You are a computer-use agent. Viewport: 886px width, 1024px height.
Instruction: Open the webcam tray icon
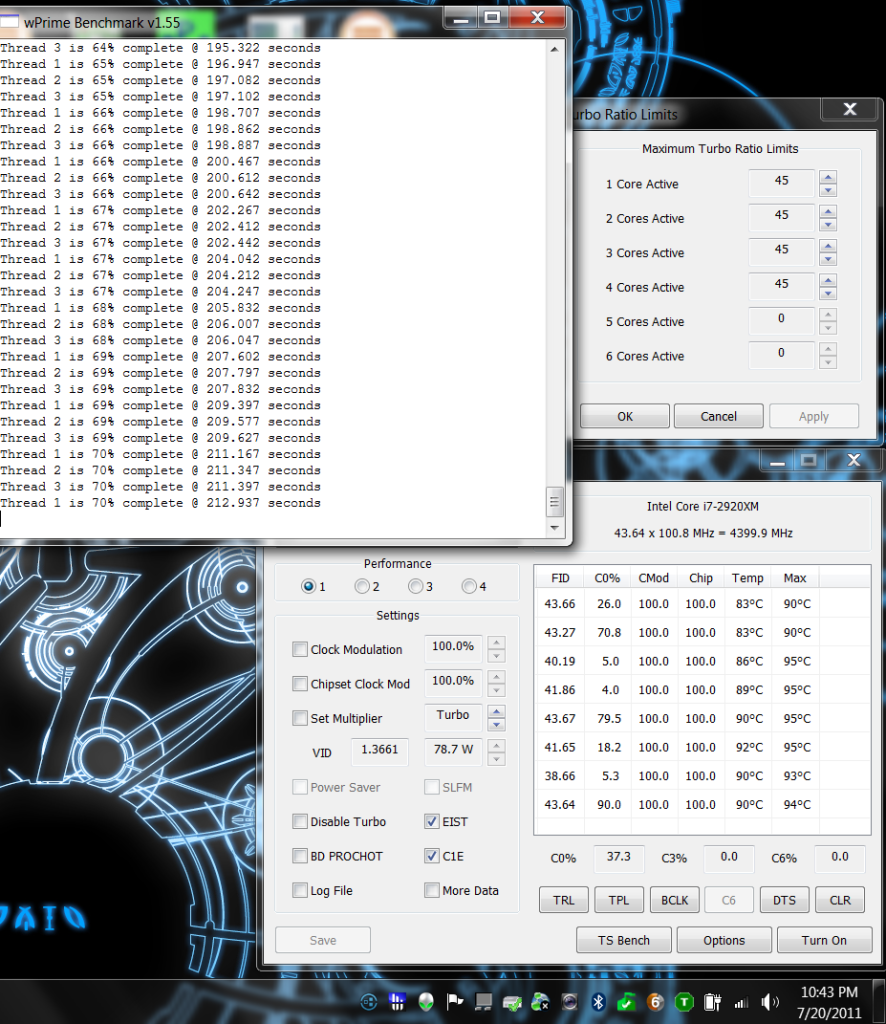click(x=569, y=1002)
